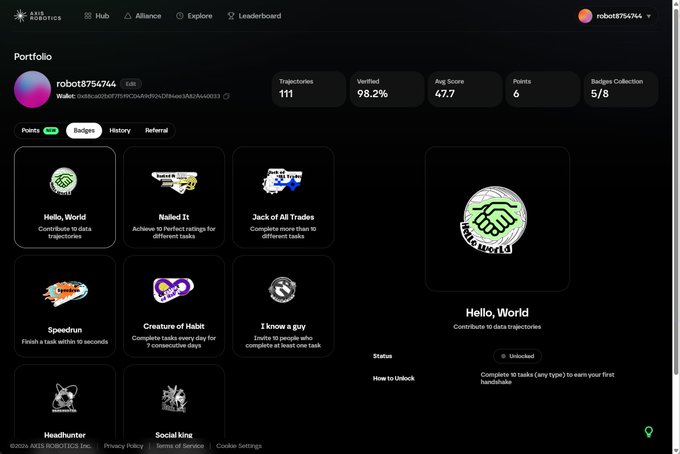The height and width of the screenshot is (454, 680).
Task: Click the Axis Robotics logo
Action: (37, 16)
